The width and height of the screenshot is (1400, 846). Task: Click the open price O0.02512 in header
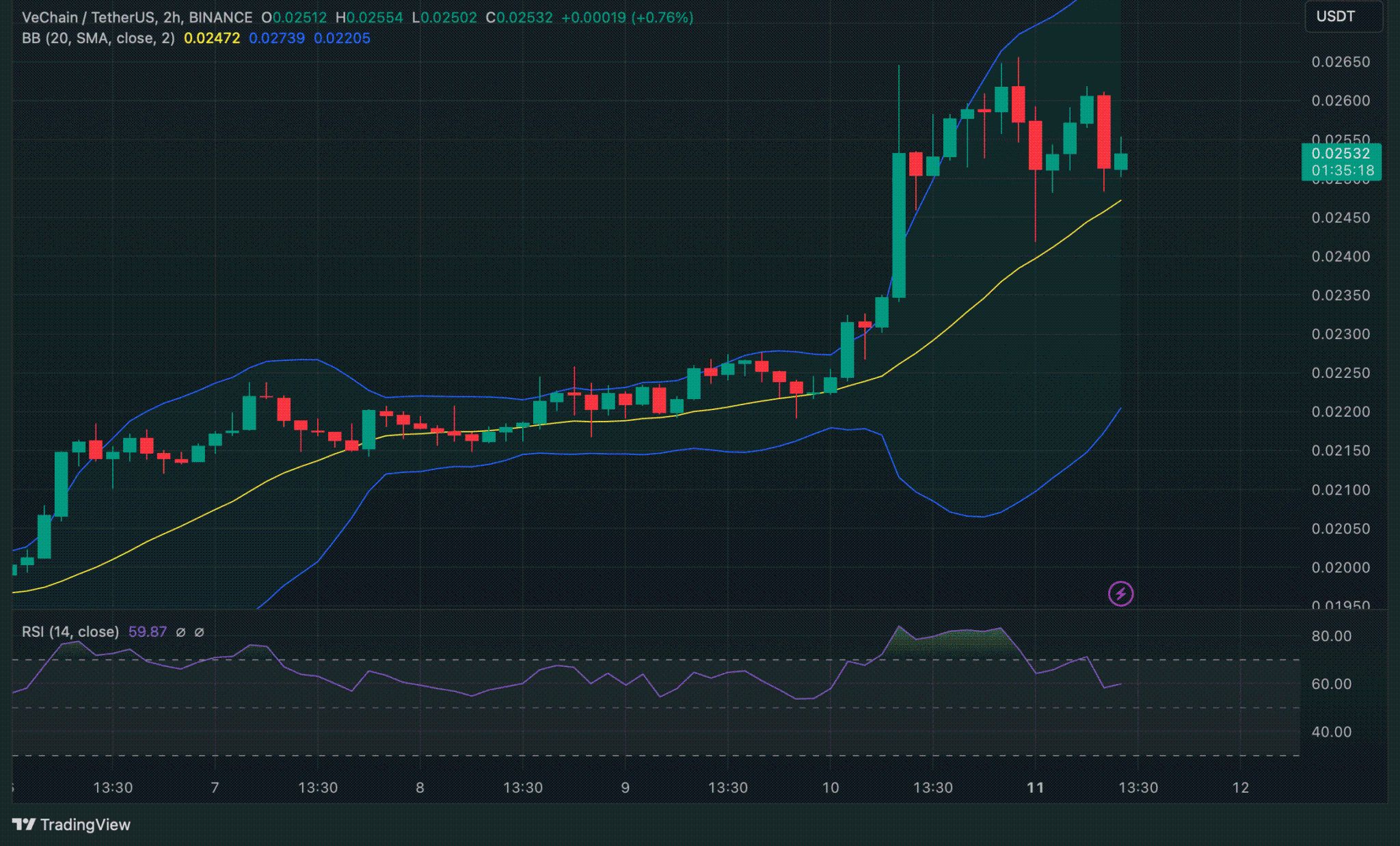pyautogui.click(x=294, y=18)
